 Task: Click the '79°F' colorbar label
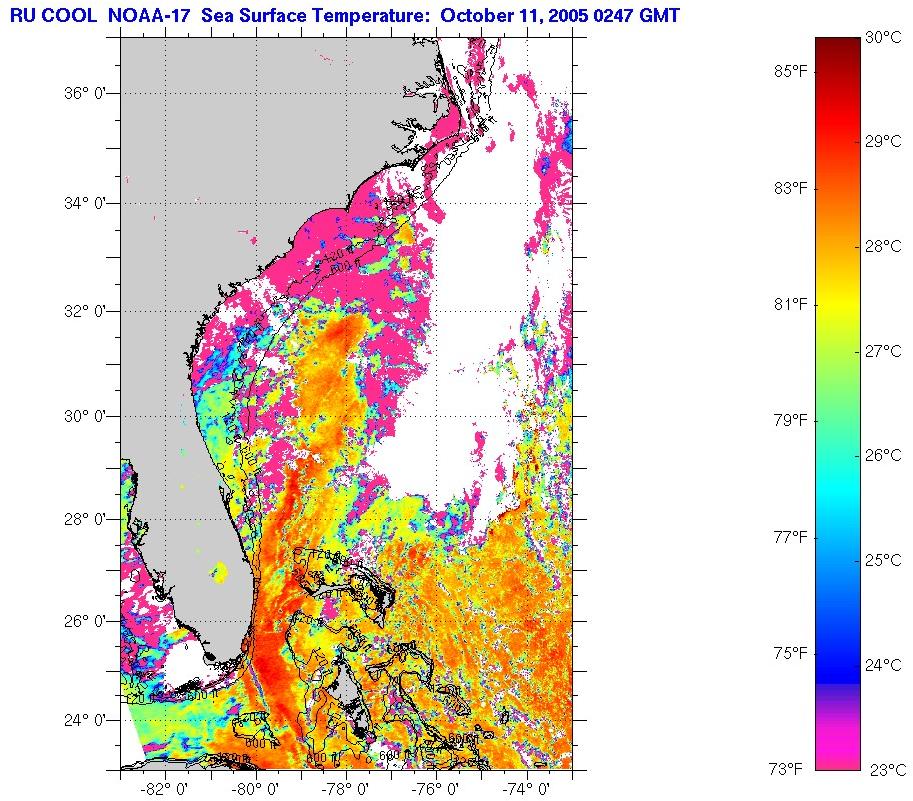click(791, 420)
